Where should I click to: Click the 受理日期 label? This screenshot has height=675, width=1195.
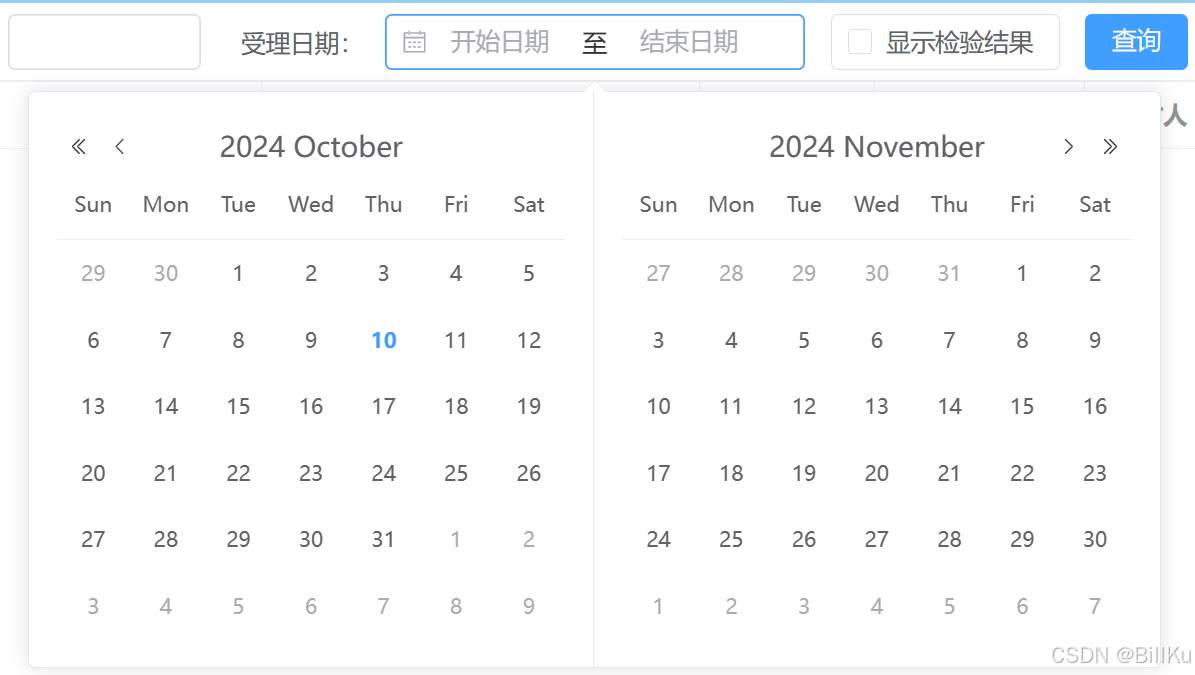click(295, 42)
